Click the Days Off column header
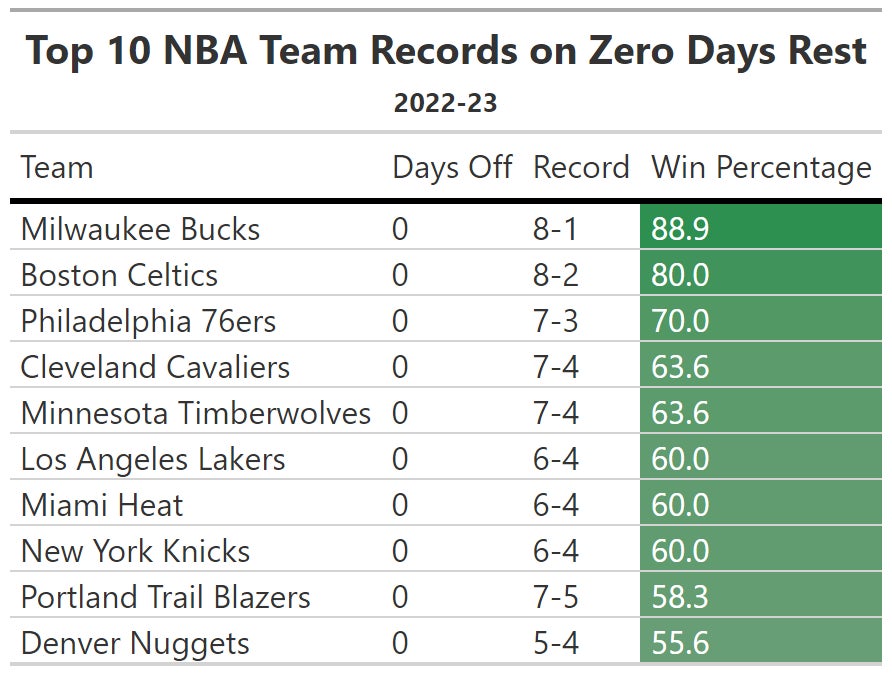Screen dimensions: 892x674 (452, 167)
